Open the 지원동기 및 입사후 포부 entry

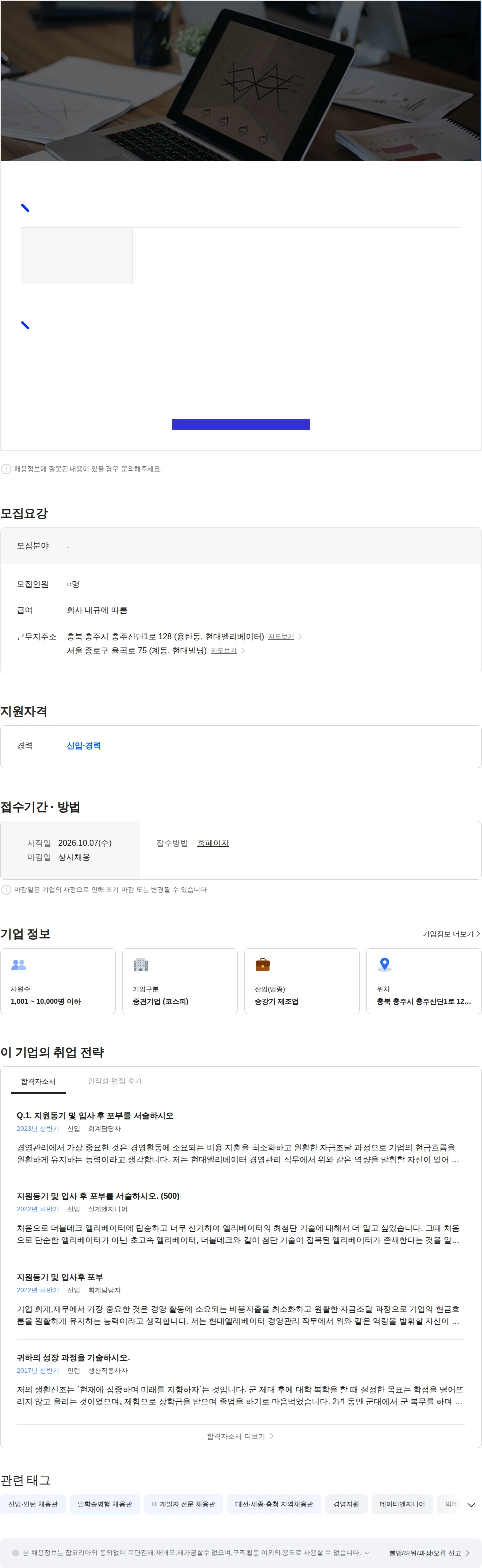tap(60, 1277)
